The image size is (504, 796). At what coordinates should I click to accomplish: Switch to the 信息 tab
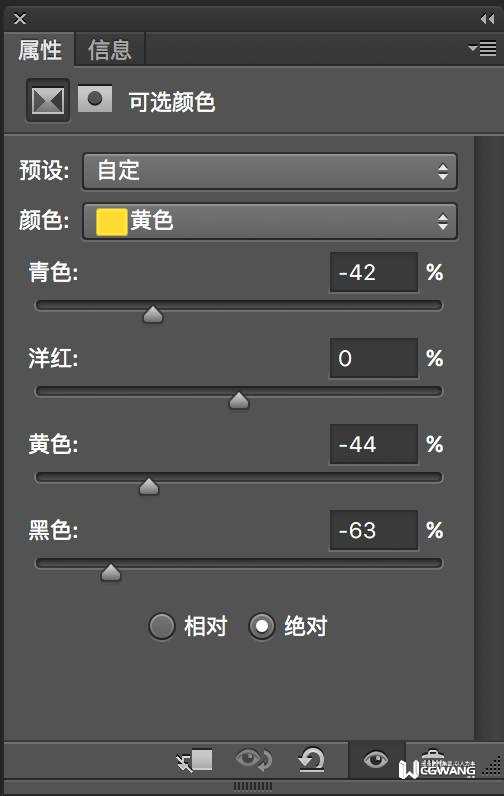tap(110, 50)
